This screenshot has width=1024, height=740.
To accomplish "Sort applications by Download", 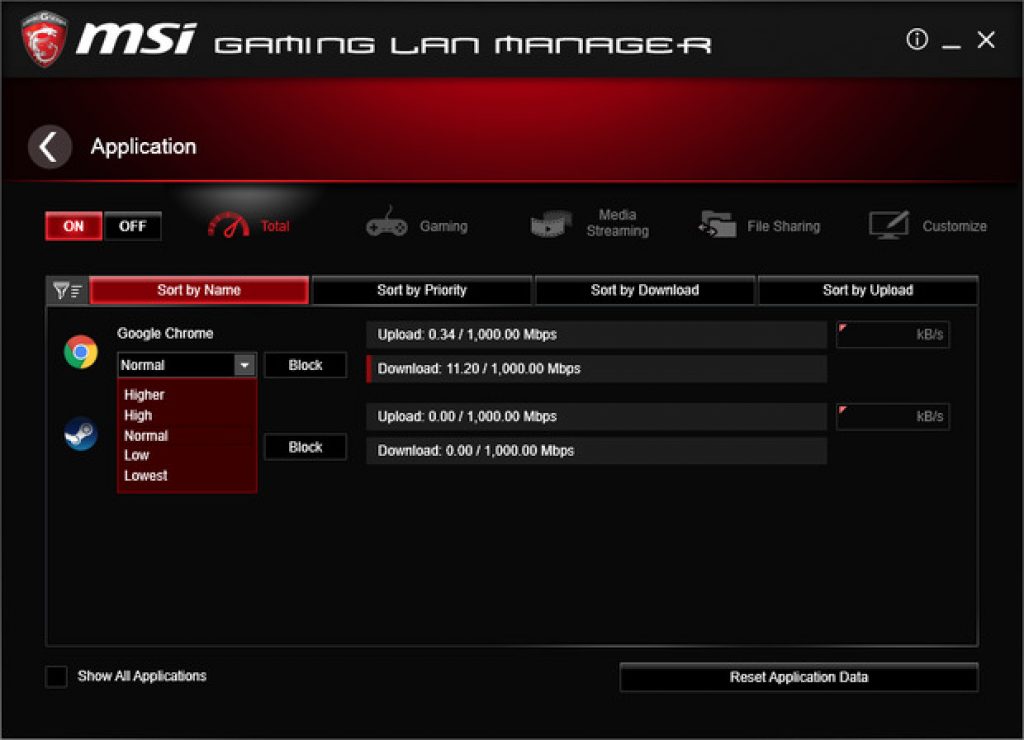I will tap(645, 291).
